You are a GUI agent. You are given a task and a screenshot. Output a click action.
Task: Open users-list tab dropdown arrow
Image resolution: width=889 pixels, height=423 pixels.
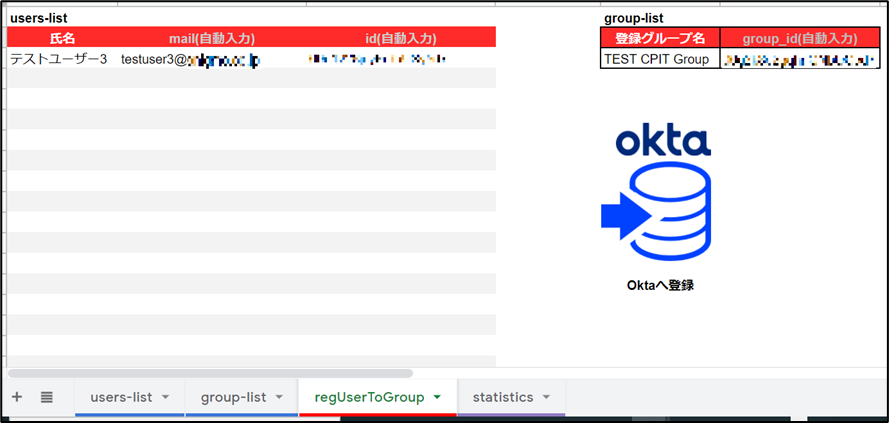click(x=166, y=397)
